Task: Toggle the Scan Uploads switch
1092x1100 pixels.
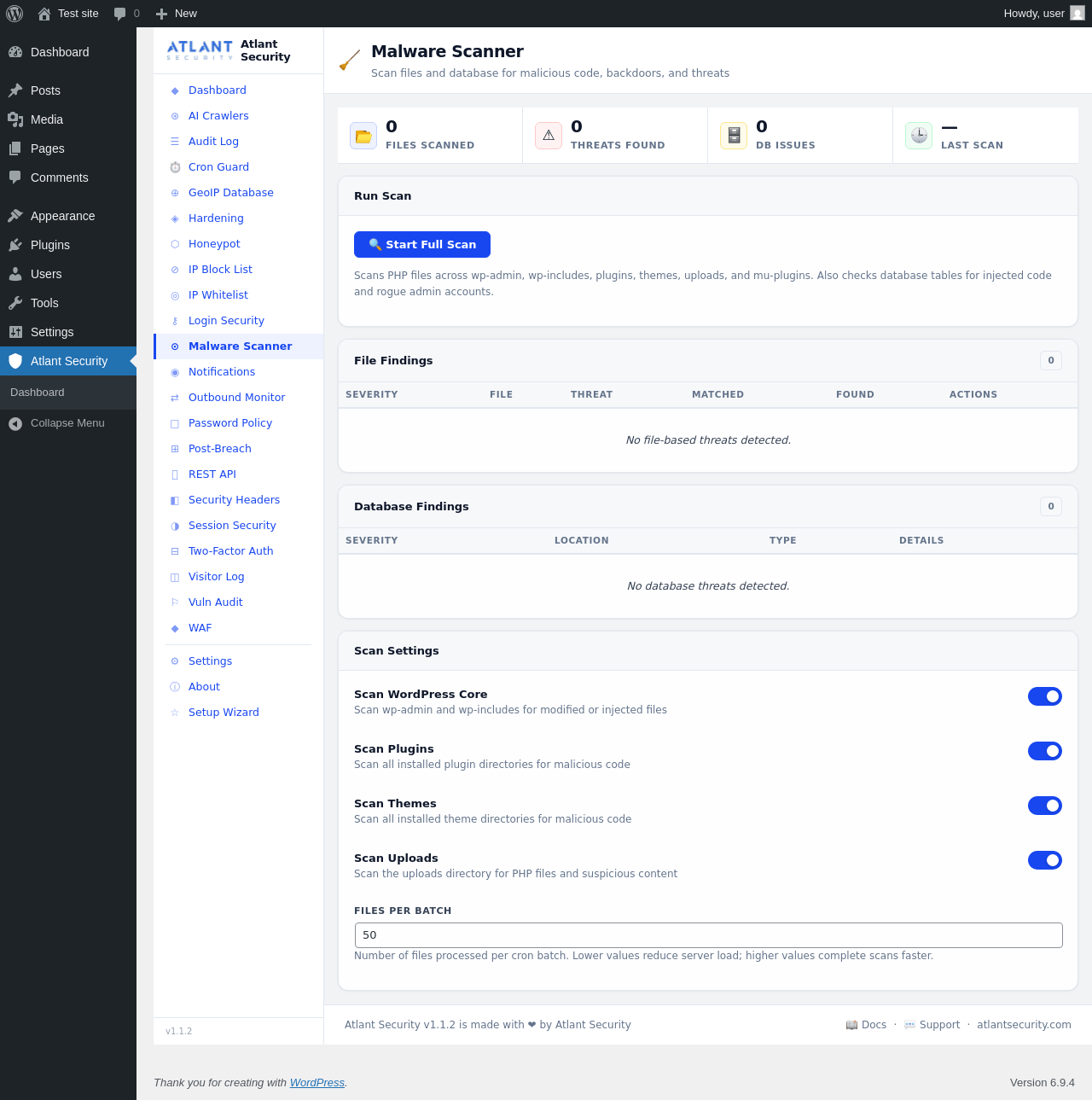Action: click(1044, 860)
